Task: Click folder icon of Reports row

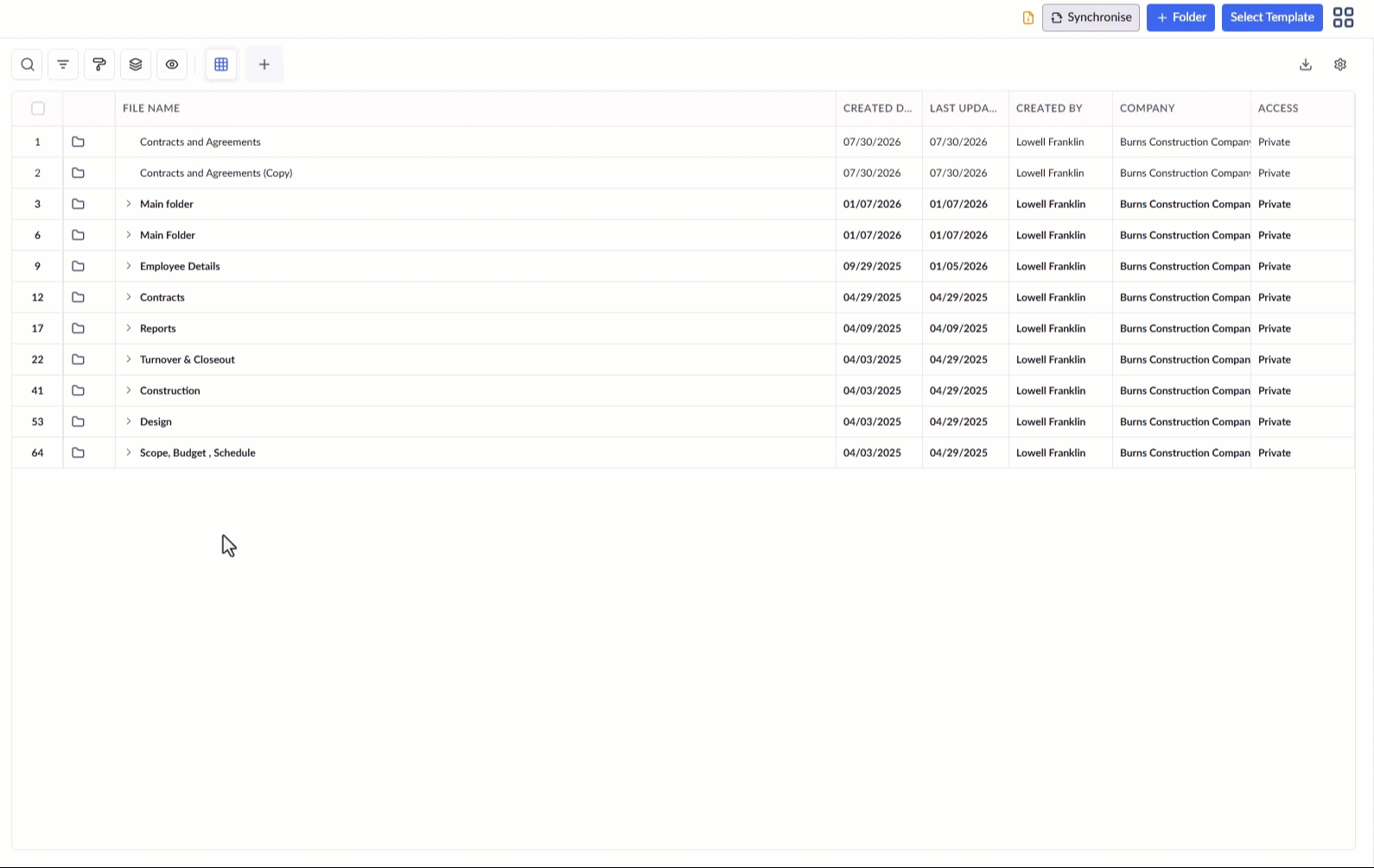Action: pos(78,328)
